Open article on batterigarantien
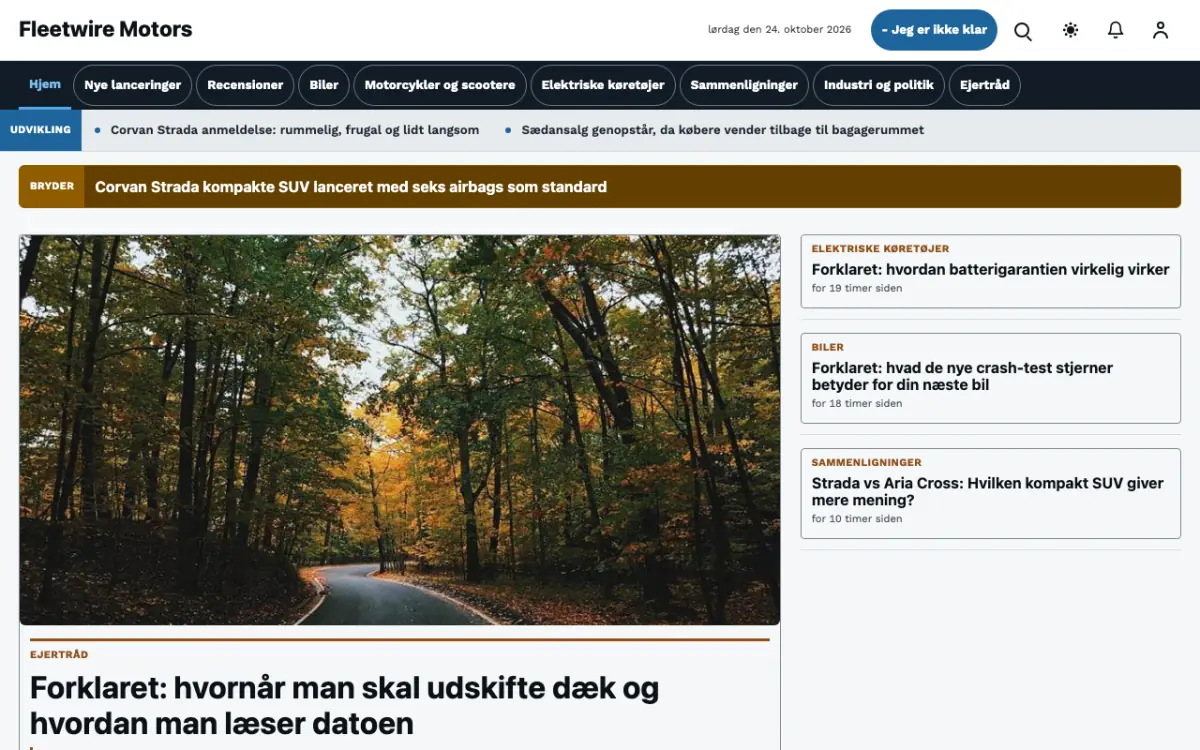1200x750 pixels. point(990,269)
